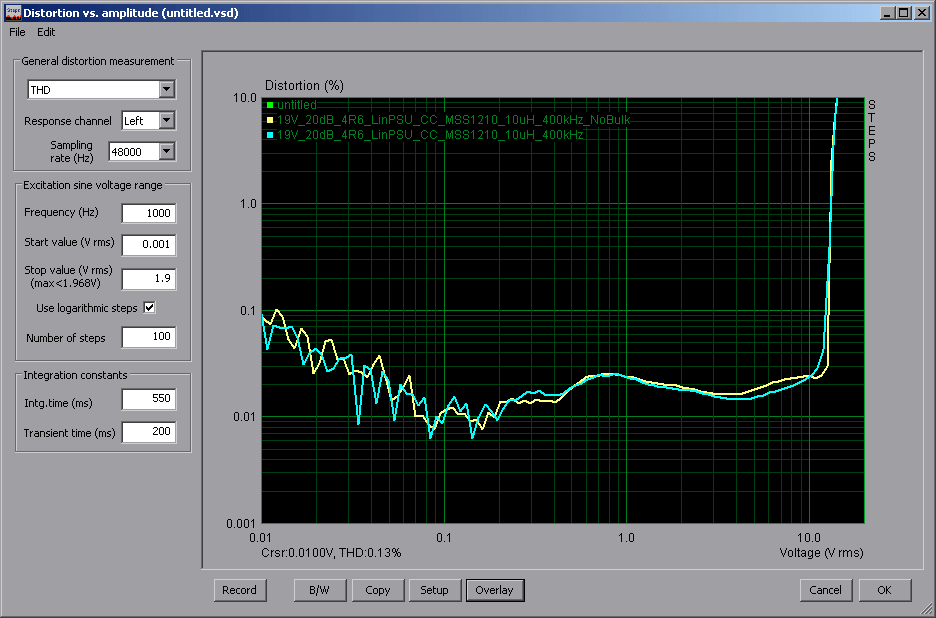Open the THD distortion type dropdown
The height and width of the screenshot is (618, 936).
tap(166, 90)
